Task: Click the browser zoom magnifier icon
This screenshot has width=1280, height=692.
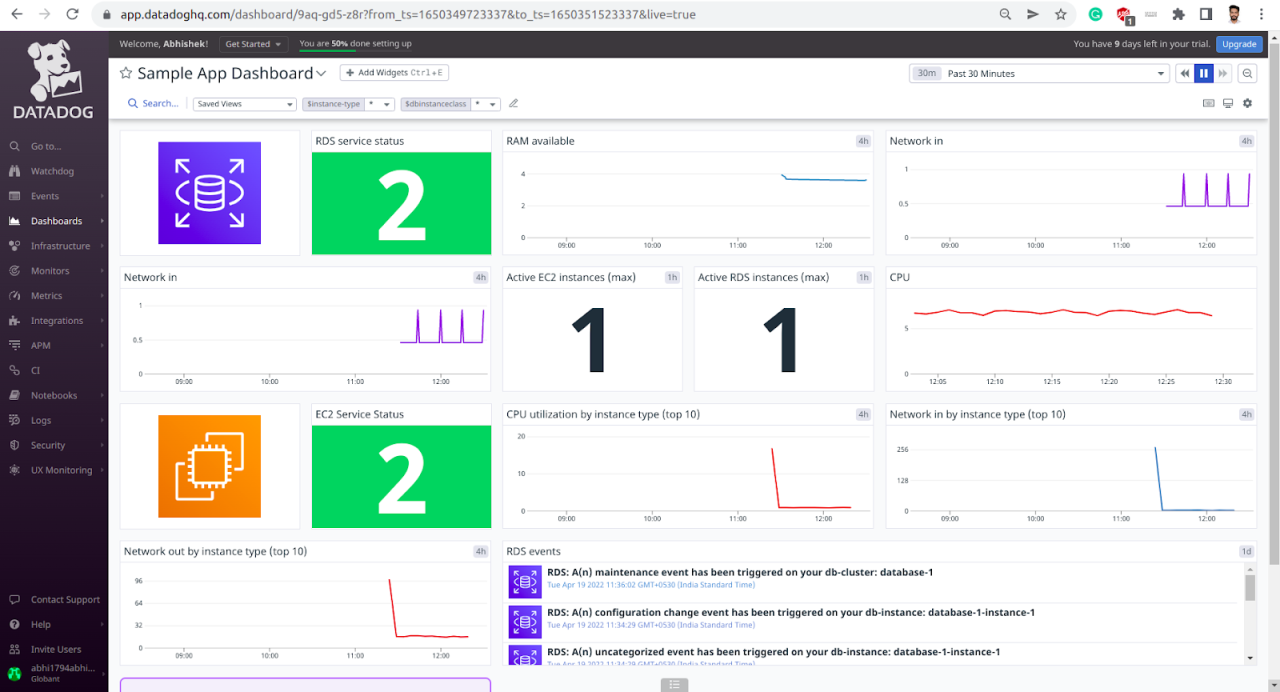Action: pos(1005,15)
